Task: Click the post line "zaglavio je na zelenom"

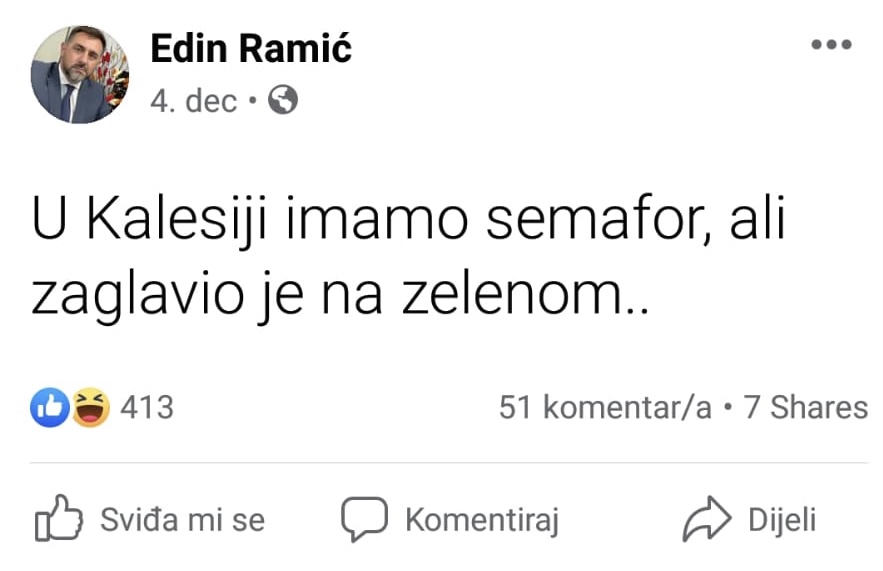Action: point(340,297)
